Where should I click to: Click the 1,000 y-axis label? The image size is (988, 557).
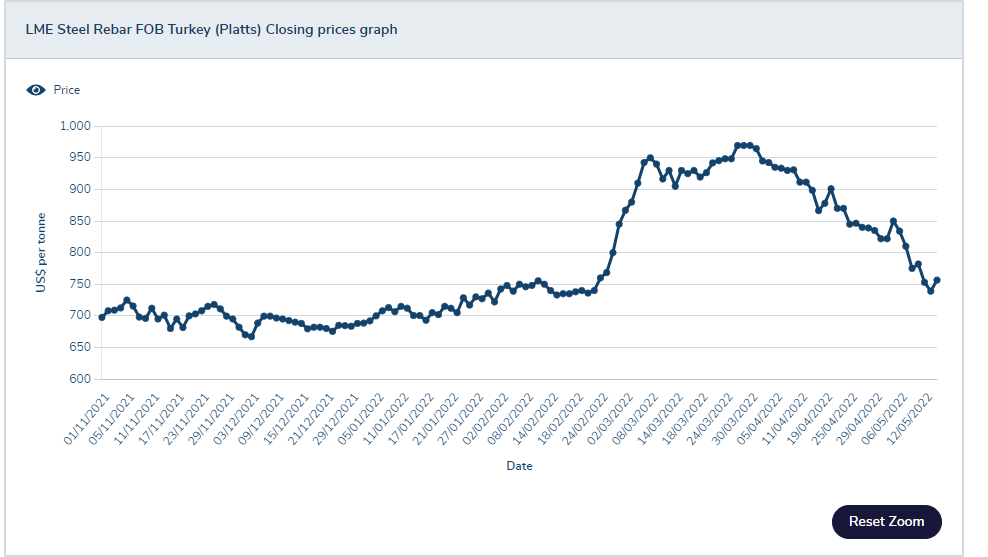(x=76, y=126)
